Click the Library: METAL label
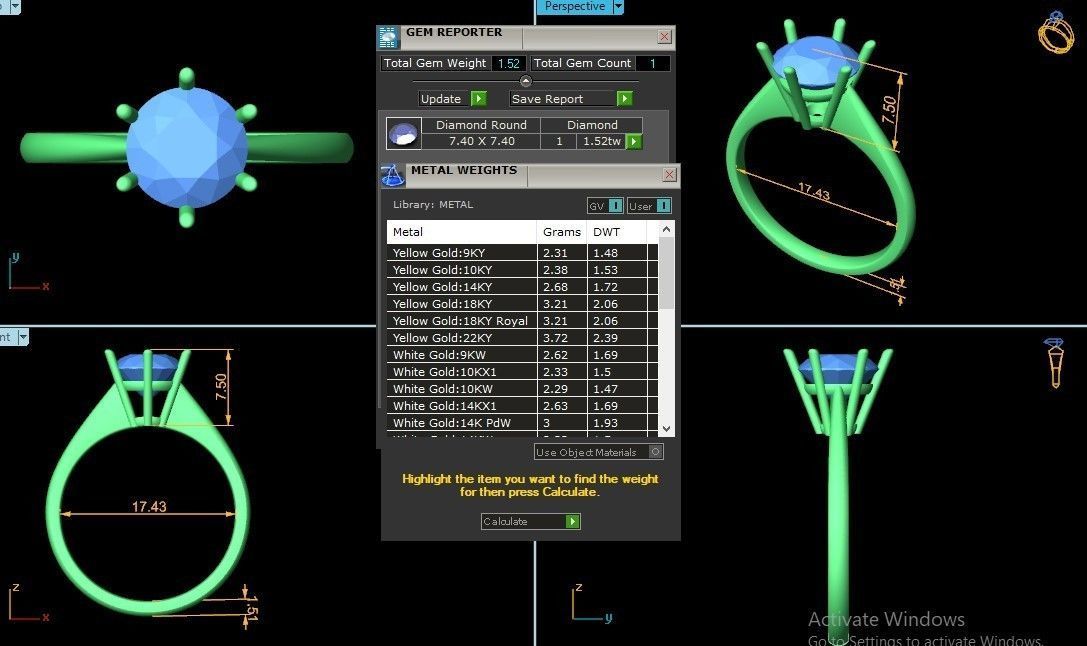The height and width of the screenshot is (646, 1087). (433, 204)
